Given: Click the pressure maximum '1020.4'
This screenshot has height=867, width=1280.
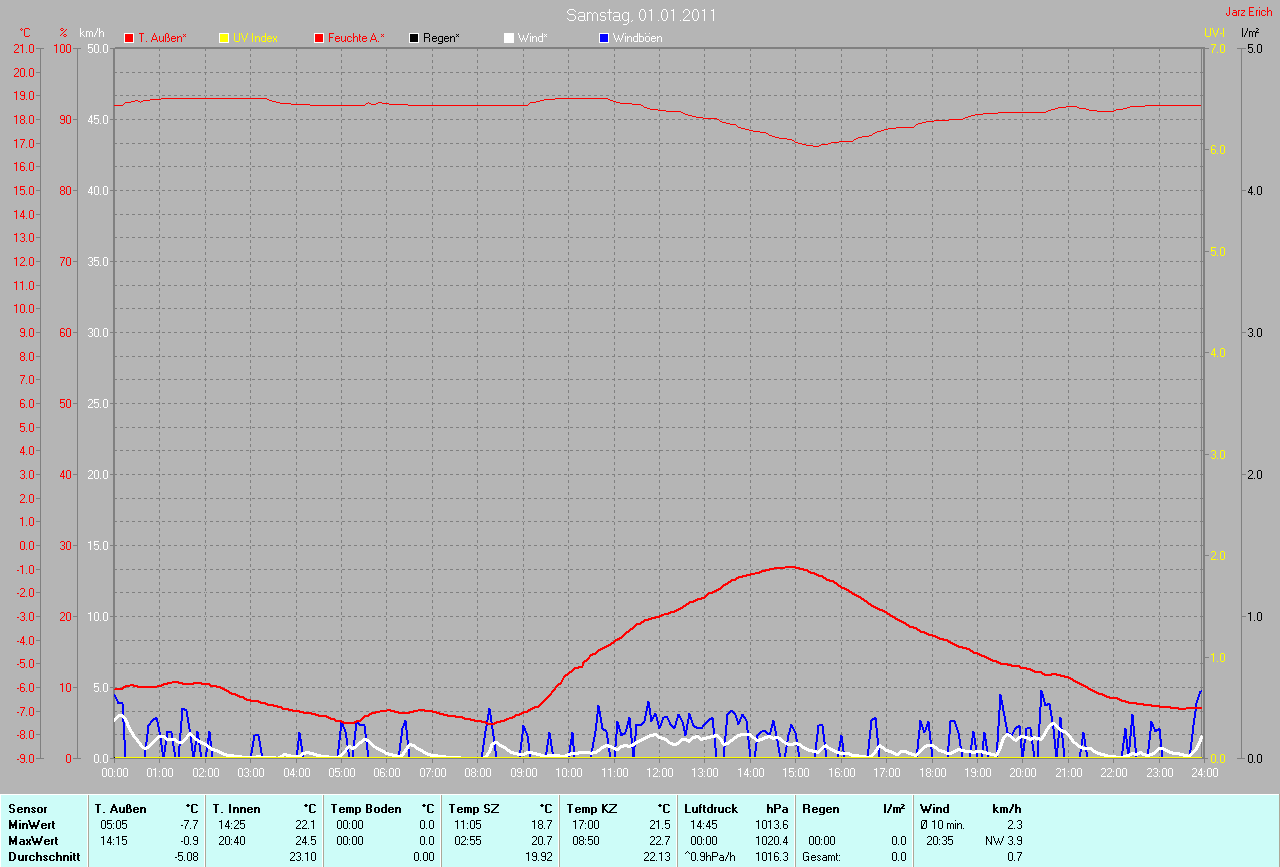Looking at the screenshot, I should [x=772, y=841].
